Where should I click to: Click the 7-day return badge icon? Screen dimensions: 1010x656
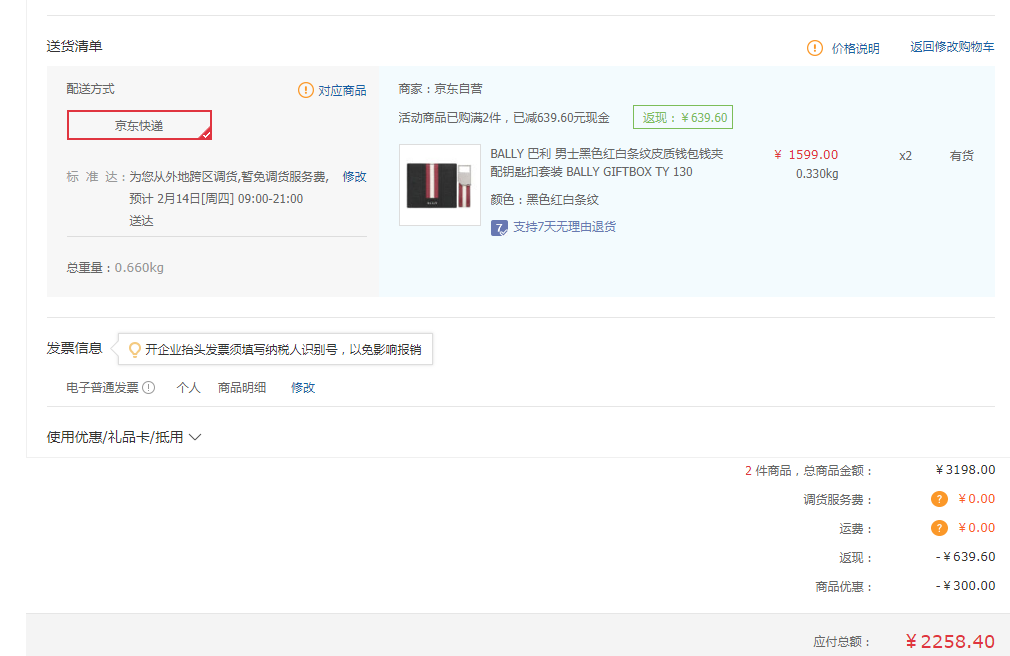(499, 227)
